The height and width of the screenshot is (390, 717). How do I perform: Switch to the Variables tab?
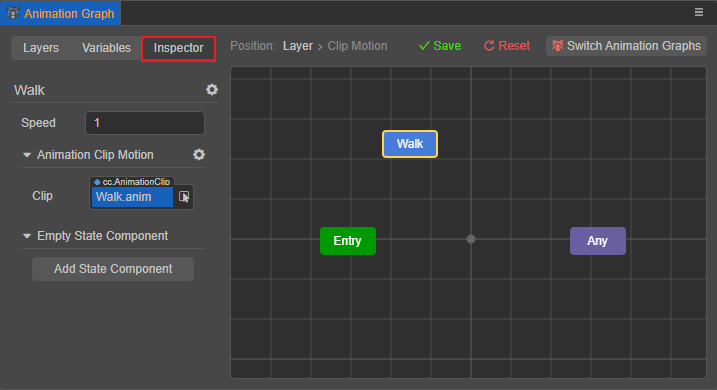point(107,48)
